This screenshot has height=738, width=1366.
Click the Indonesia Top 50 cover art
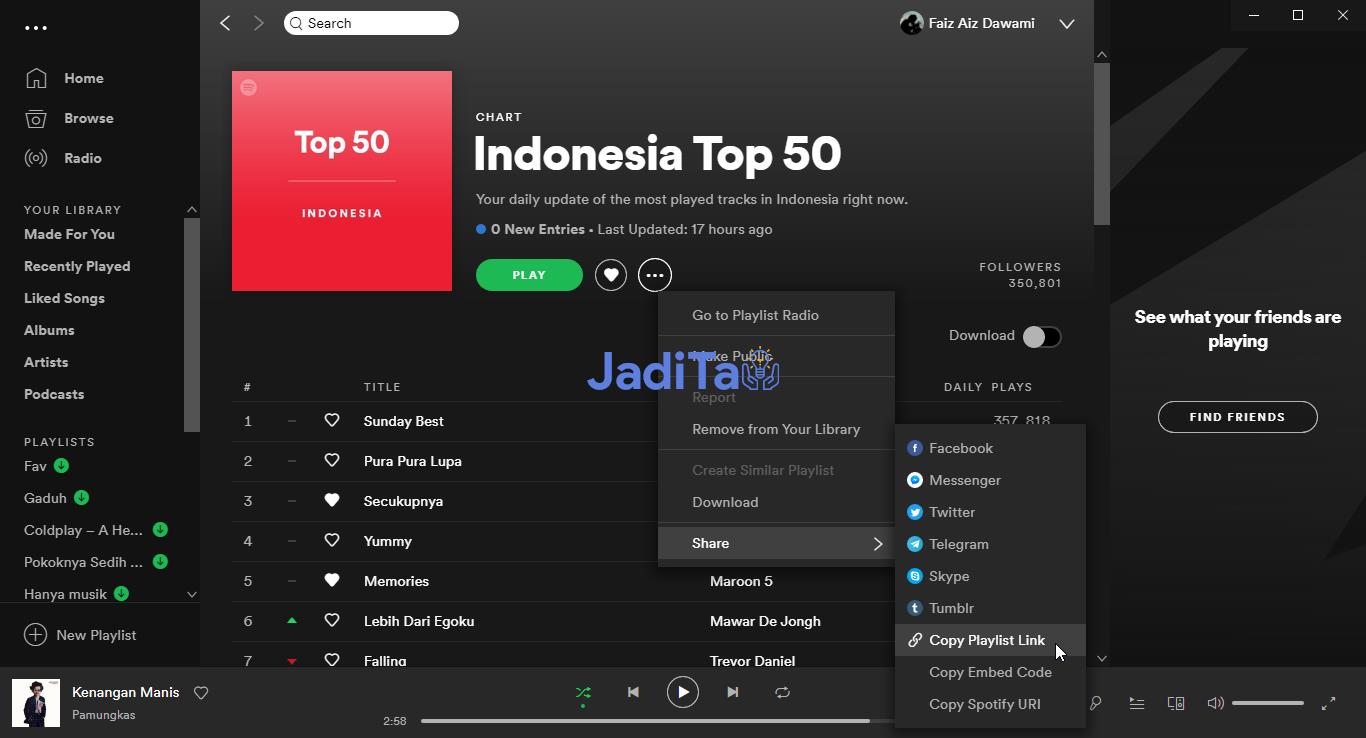click(342, 181)
